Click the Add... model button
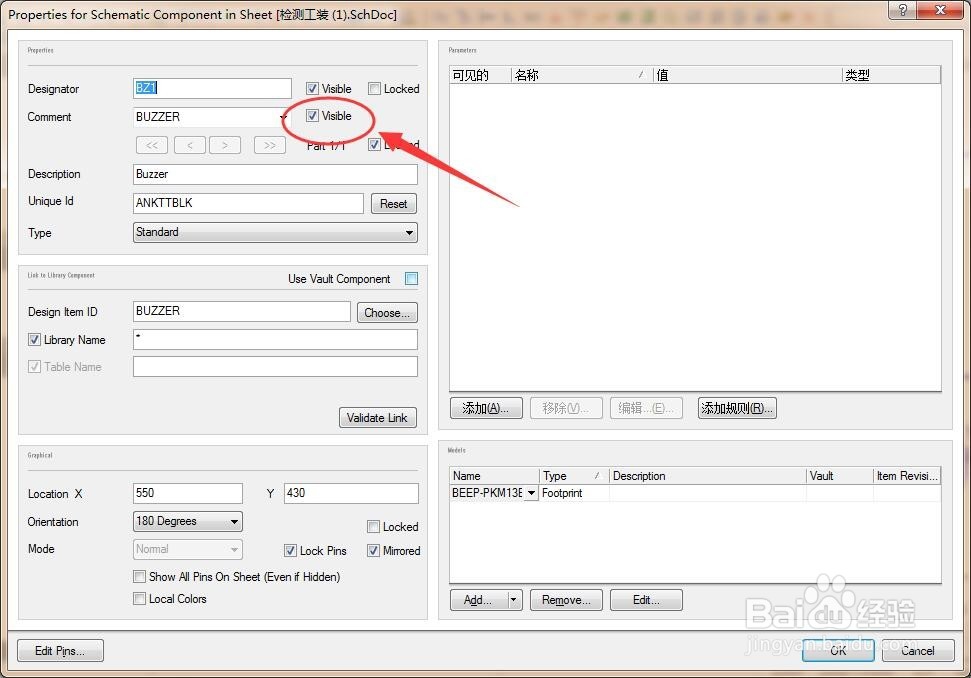 (479, 599)
